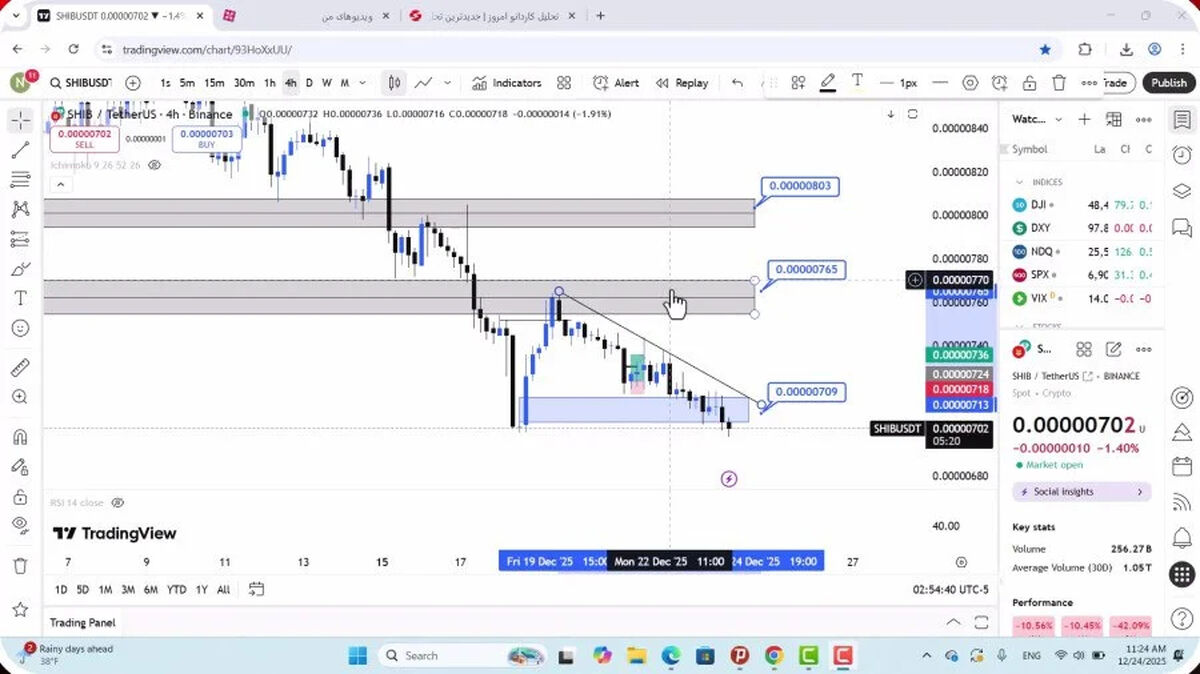The image size is (1200, 674).
Task: Open drawing settings gear icon
Action: [x=970, y=83]
